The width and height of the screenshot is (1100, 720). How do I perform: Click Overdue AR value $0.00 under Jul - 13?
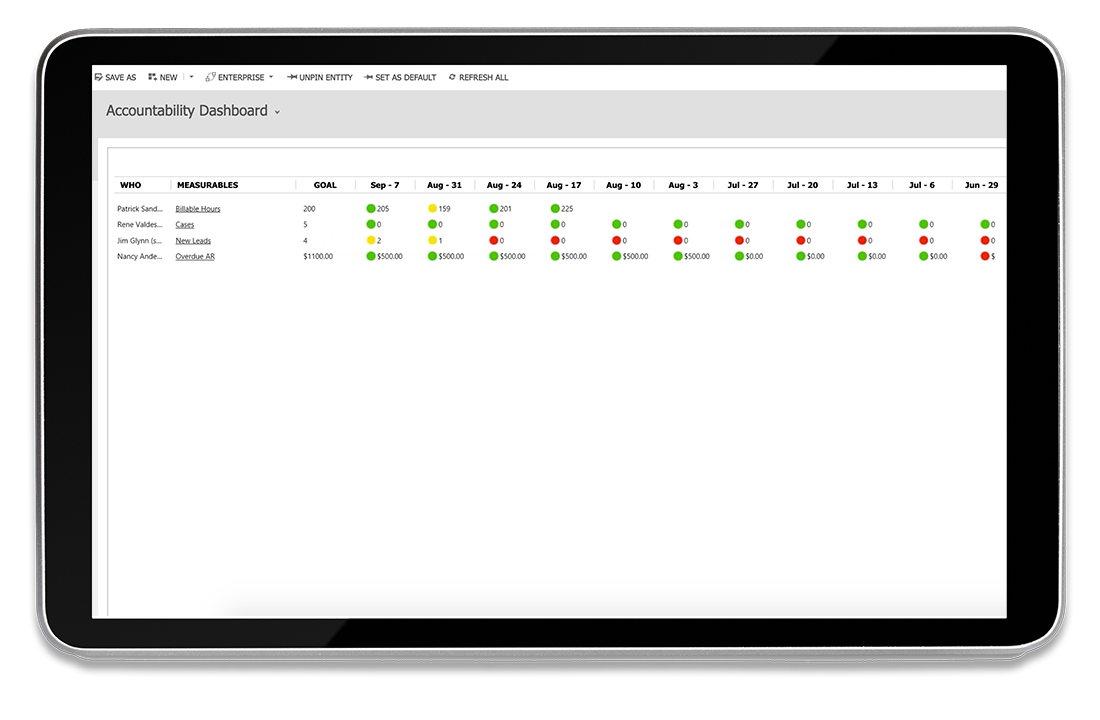point(877,257)
